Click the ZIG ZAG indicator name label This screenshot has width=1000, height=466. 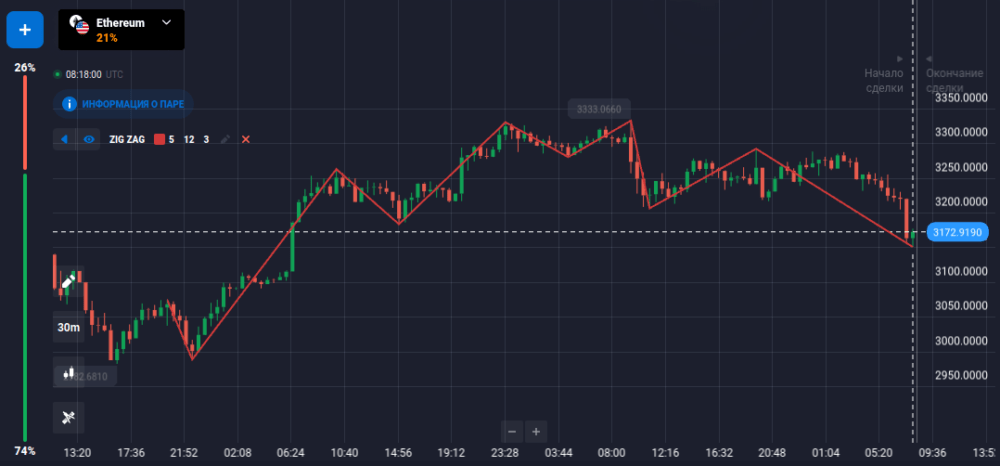click(x=127, y=139)
